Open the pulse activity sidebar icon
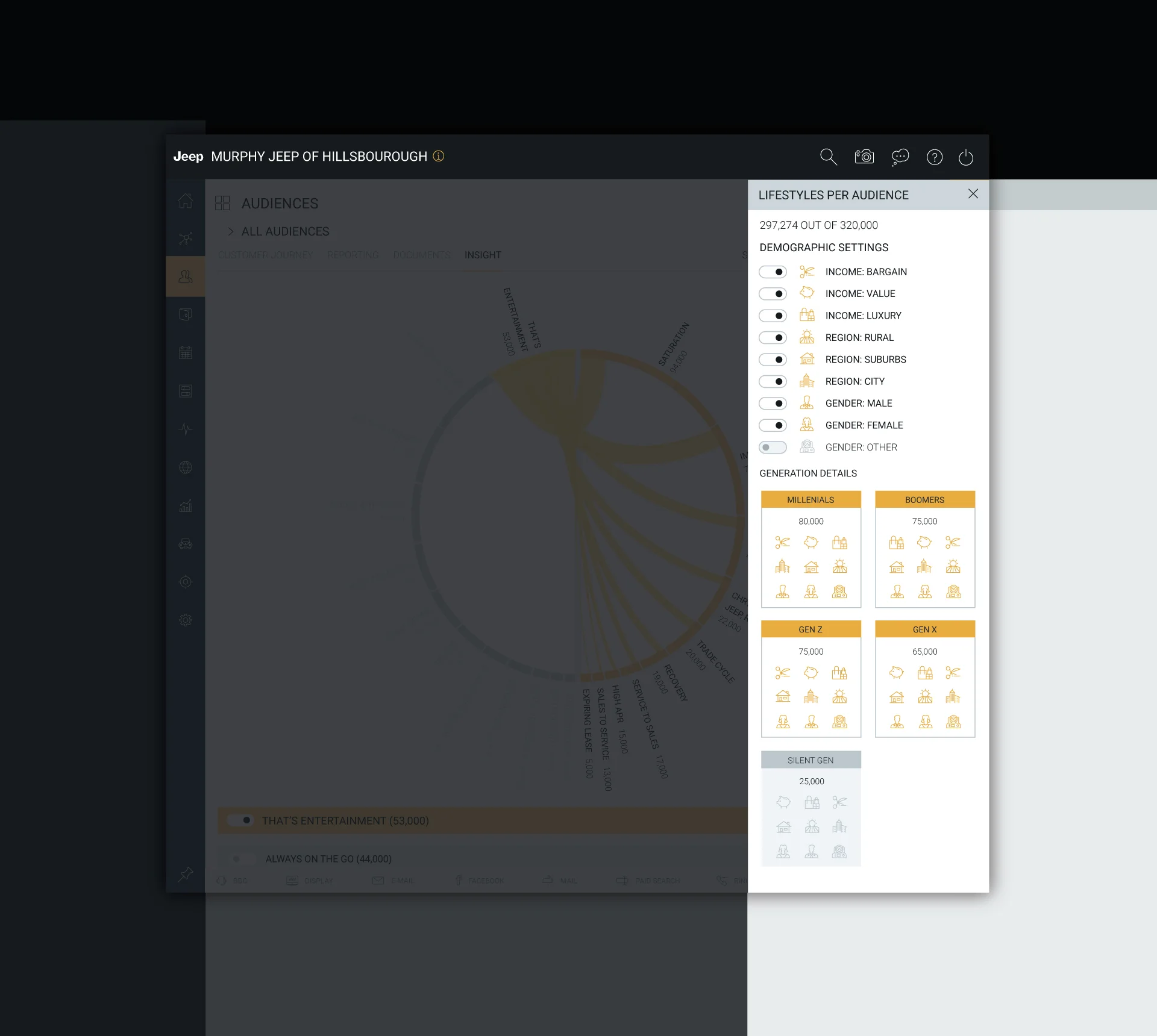1157x1036 pixels. (x=186, y=429)
